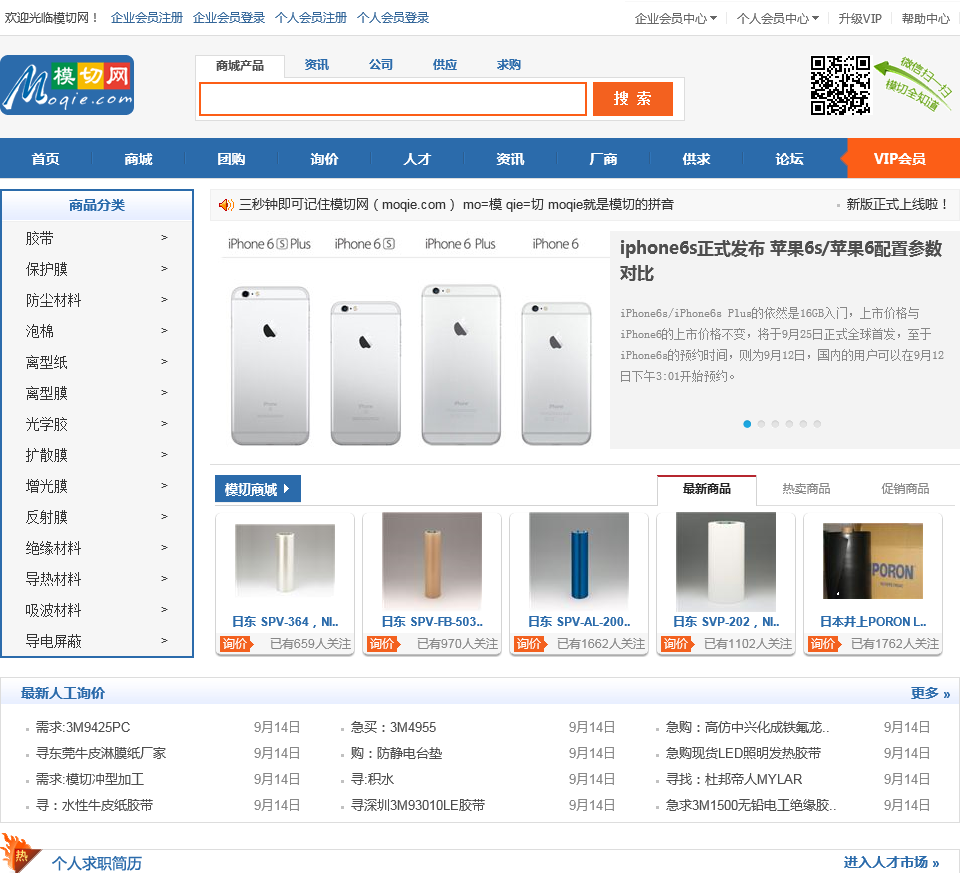Open 团购 in navigation bar
960x873 pixels.
tap(231, 159)
